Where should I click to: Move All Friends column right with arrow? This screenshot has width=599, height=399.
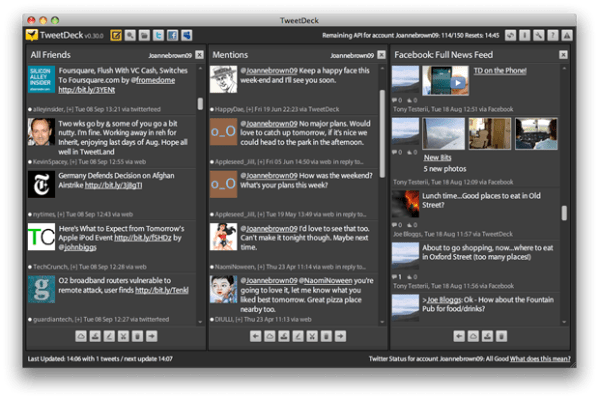pyautogui.click(x=152, y=336)
